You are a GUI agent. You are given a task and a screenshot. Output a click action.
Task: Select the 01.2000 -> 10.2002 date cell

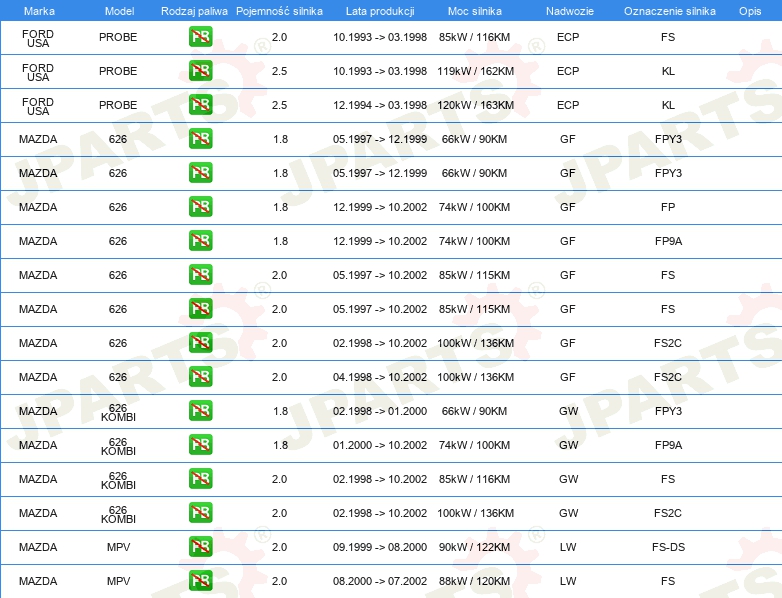pyautogui.click(x=380, y=445)
